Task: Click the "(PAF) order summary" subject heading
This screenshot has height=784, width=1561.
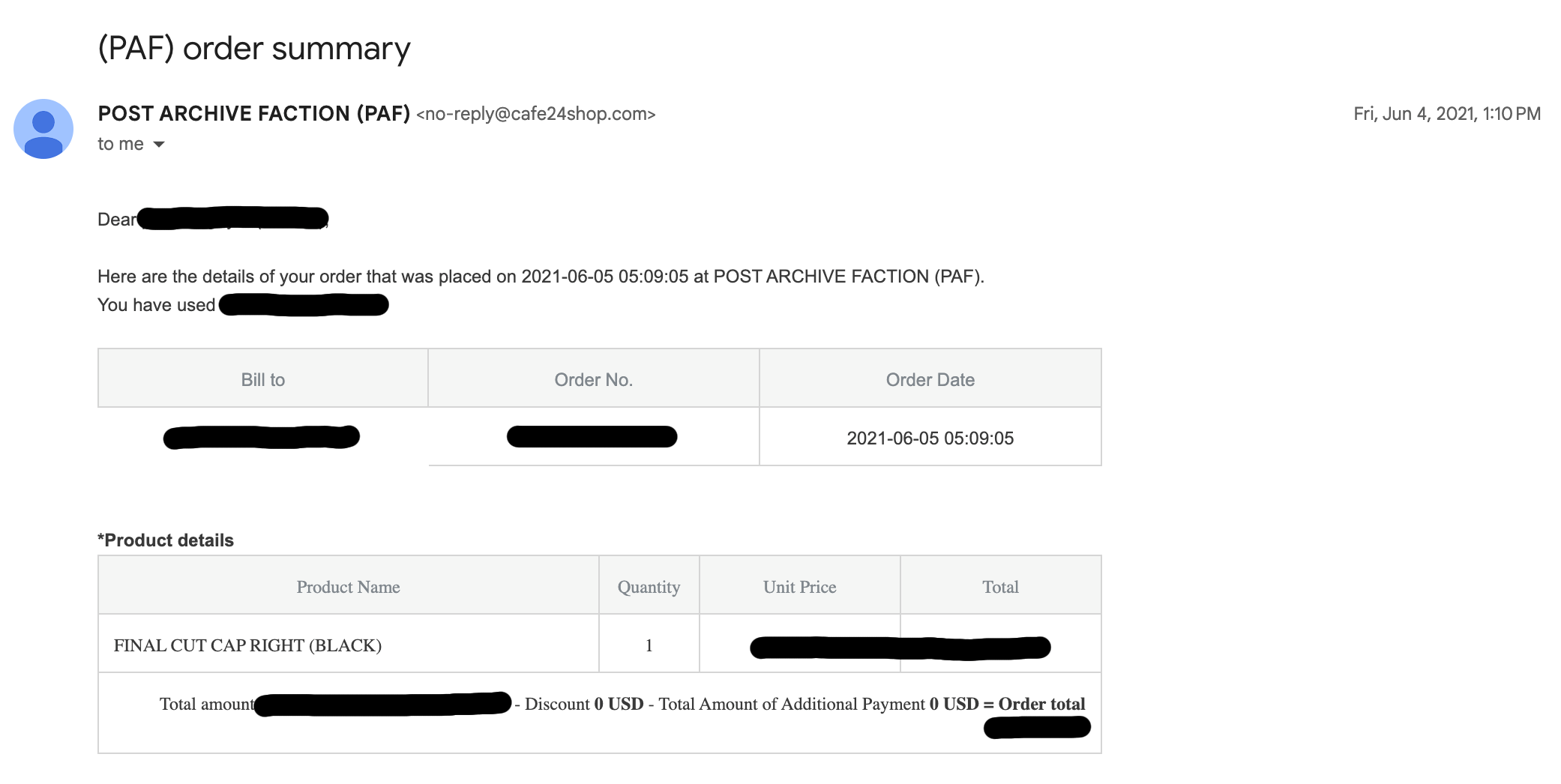Action: pos(254,49)
